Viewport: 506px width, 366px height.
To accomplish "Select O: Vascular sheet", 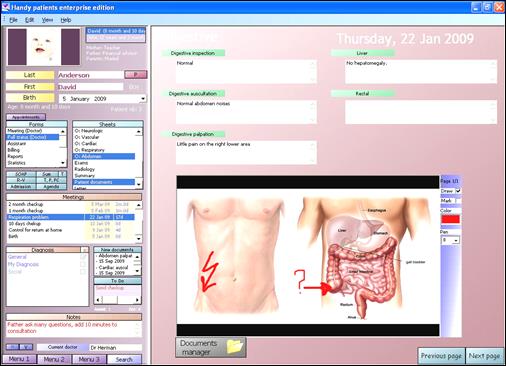I will (x=104, y=137).
